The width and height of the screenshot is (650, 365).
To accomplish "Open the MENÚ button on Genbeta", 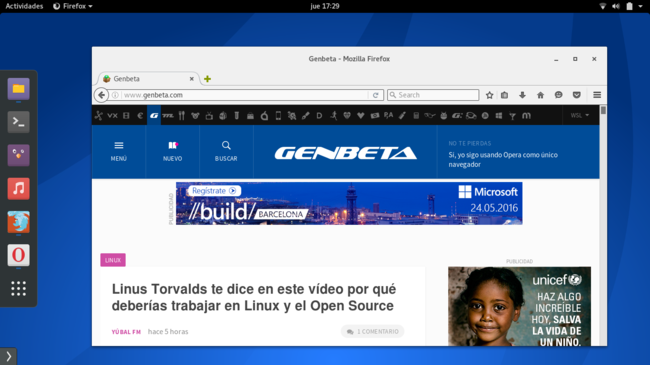I will coord(119,151).
